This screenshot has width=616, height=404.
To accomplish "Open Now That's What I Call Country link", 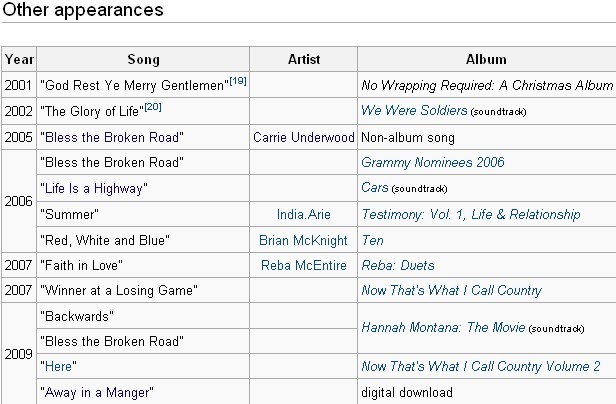I will (x=451, y=290).
